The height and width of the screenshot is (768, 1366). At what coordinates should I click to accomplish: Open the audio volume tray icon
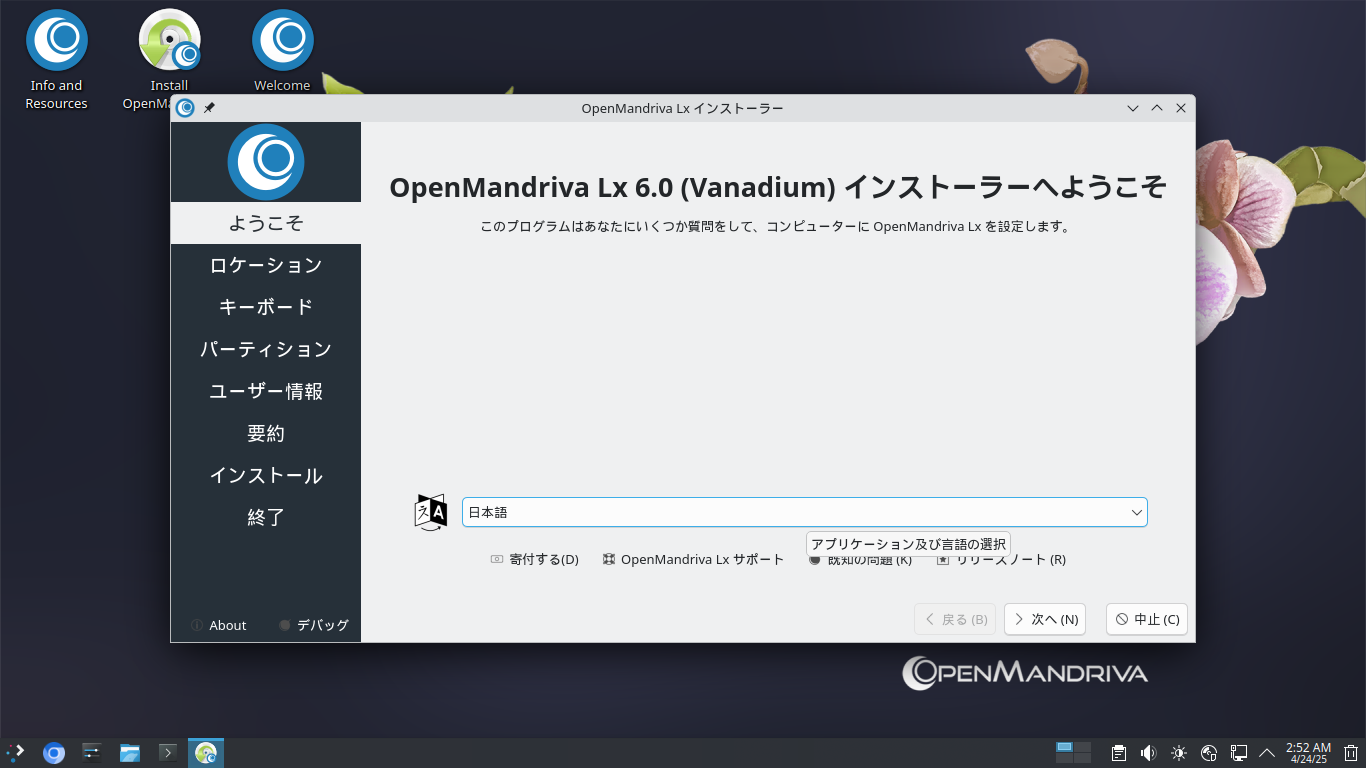click(1149, 753)
